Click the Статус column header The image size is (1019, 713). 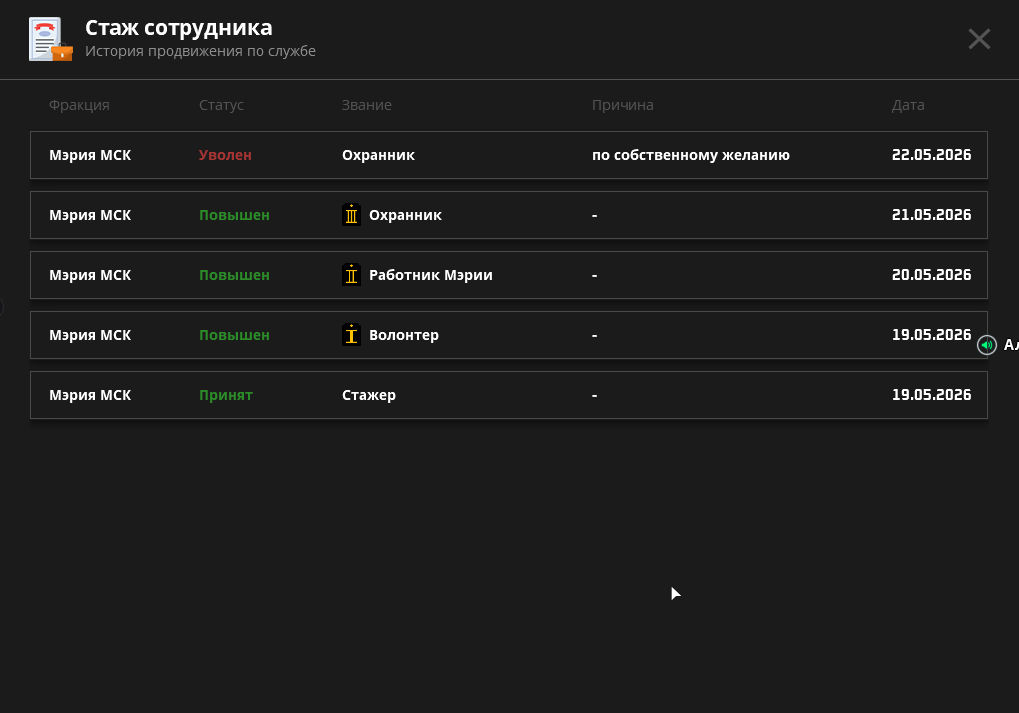click(221, 105)
